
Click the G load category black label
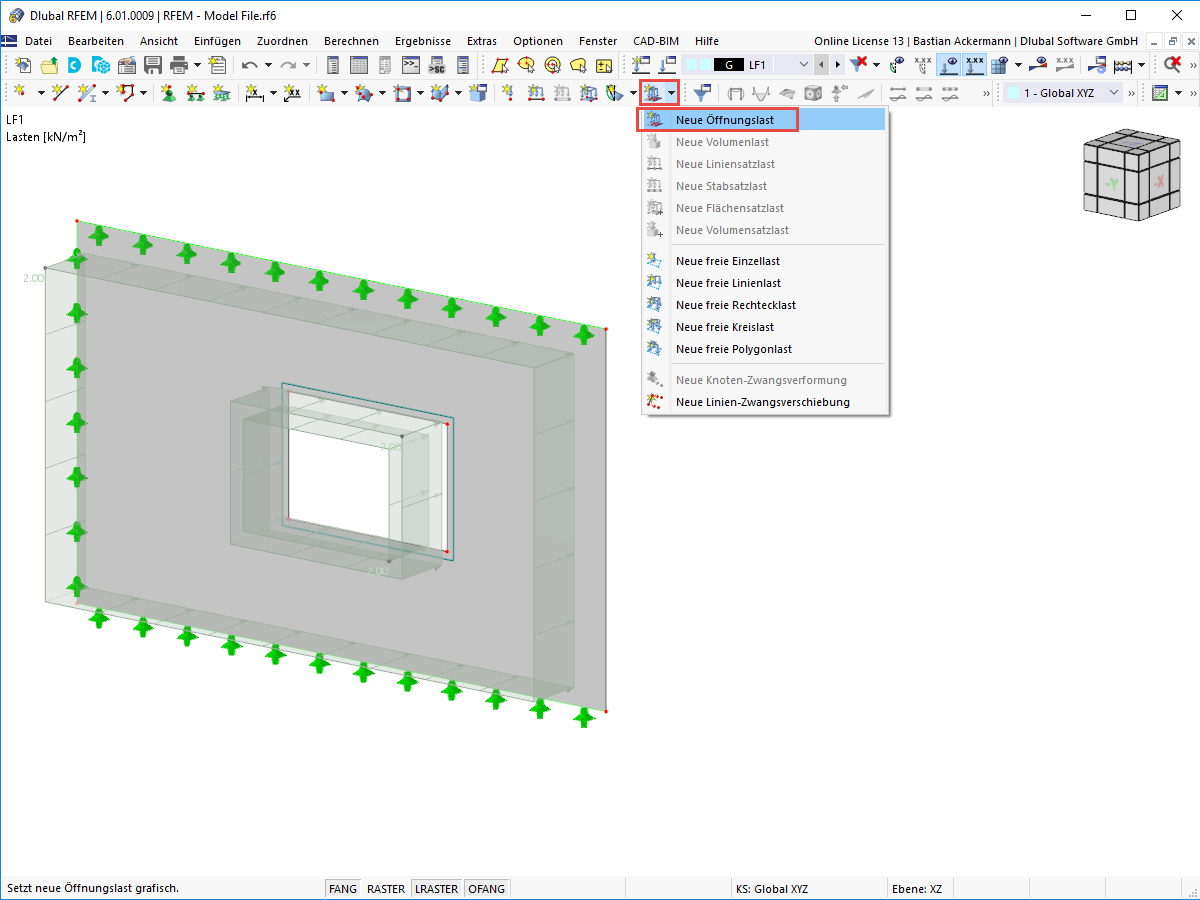[x=729, y=65]
